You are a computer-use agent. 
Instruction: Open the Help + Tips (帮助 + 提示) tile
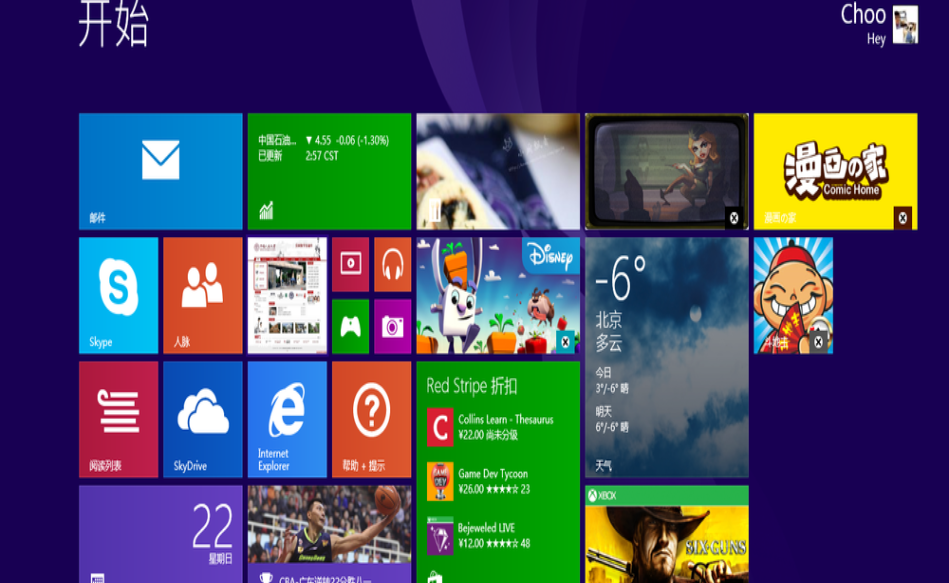[x=372, y=420]
